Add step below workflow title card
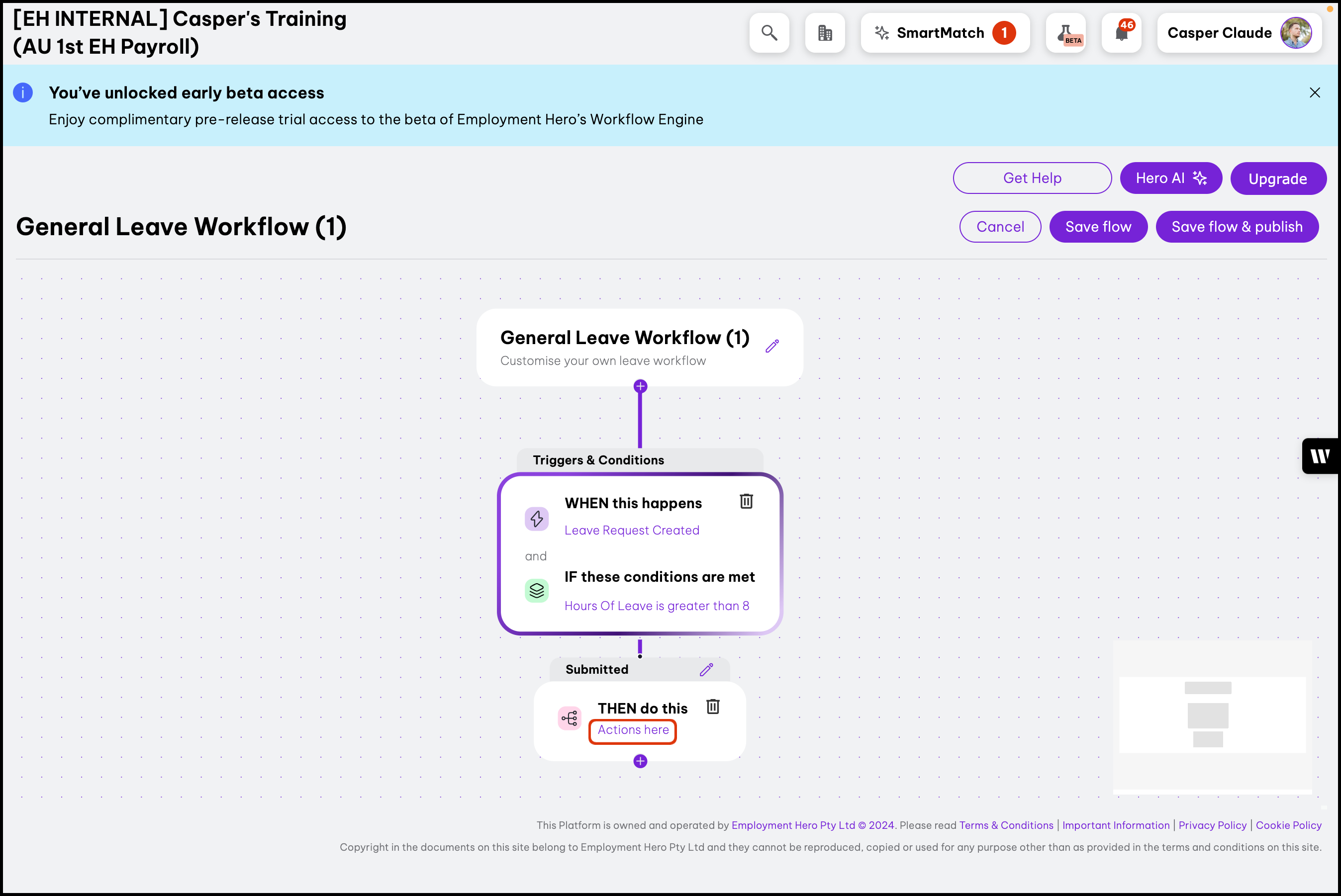 (x=640, y=387)
